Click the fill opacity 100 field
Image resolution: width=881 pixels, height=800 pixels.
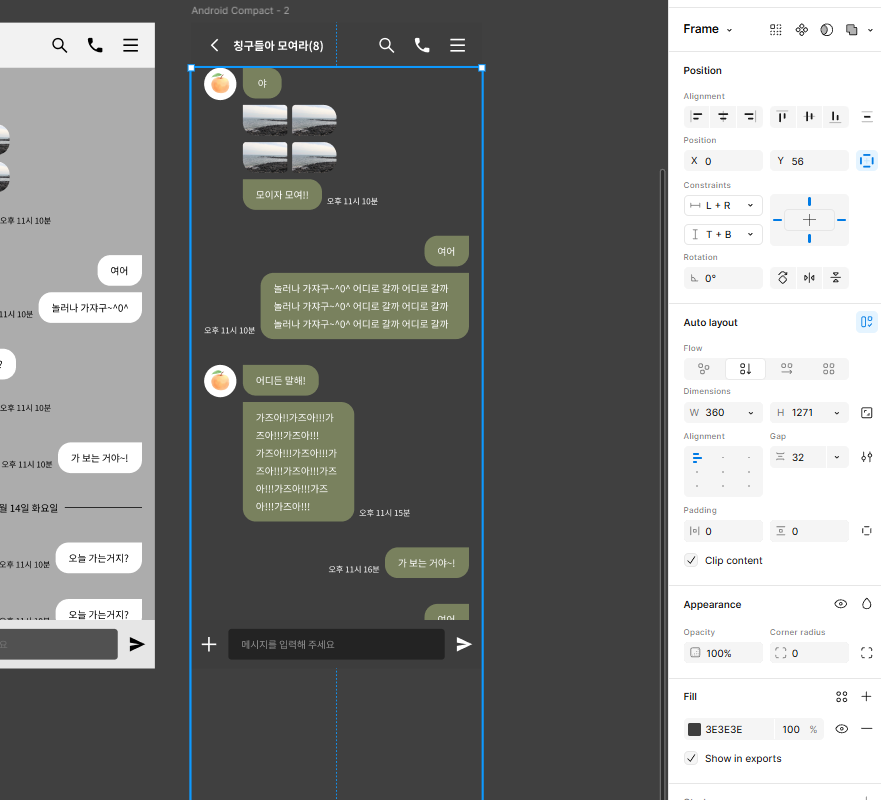[x=791, y=729]
